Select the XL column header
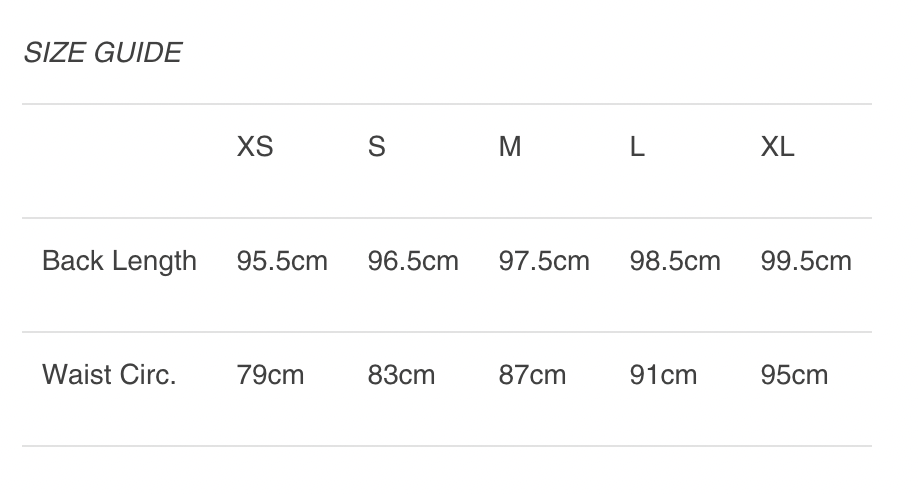This screenshot has height=494, width=918. click(777, 146)
